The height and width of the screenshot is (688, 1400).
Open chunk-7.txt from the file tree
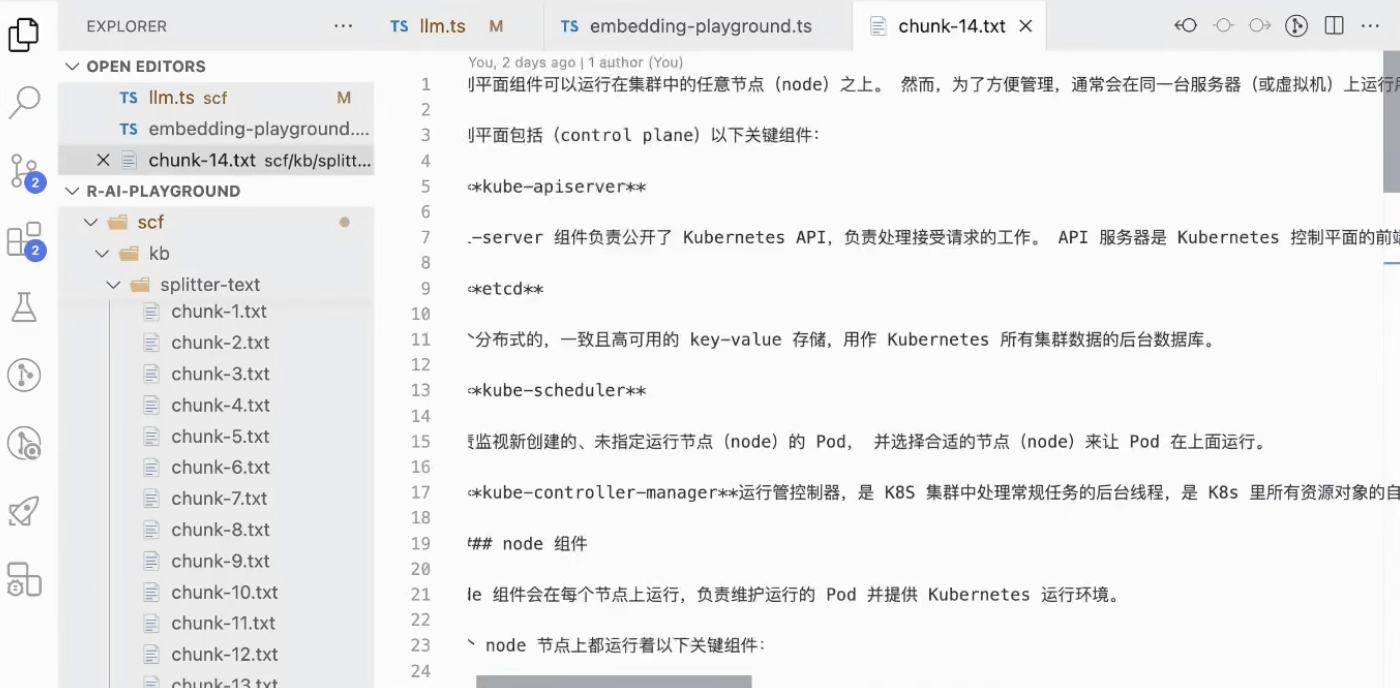point(219,498)
